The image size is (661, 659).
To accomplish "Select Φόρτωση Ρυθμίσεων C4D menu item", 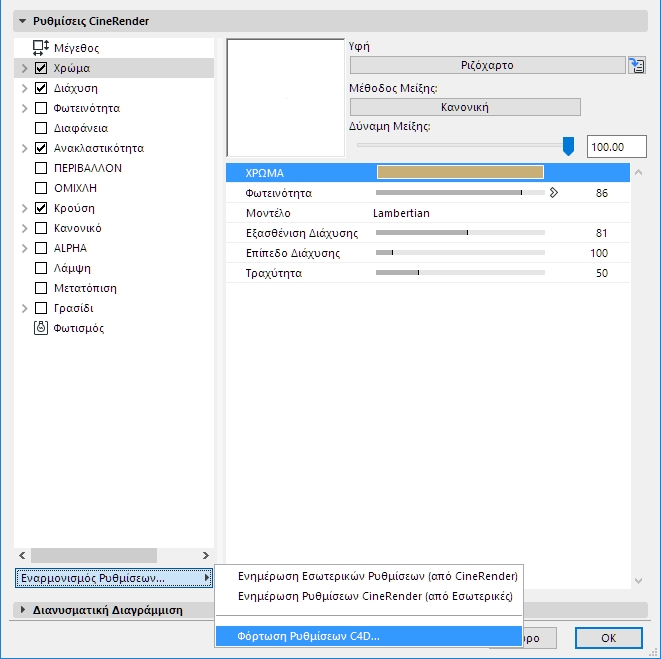I will pos(369,636).
